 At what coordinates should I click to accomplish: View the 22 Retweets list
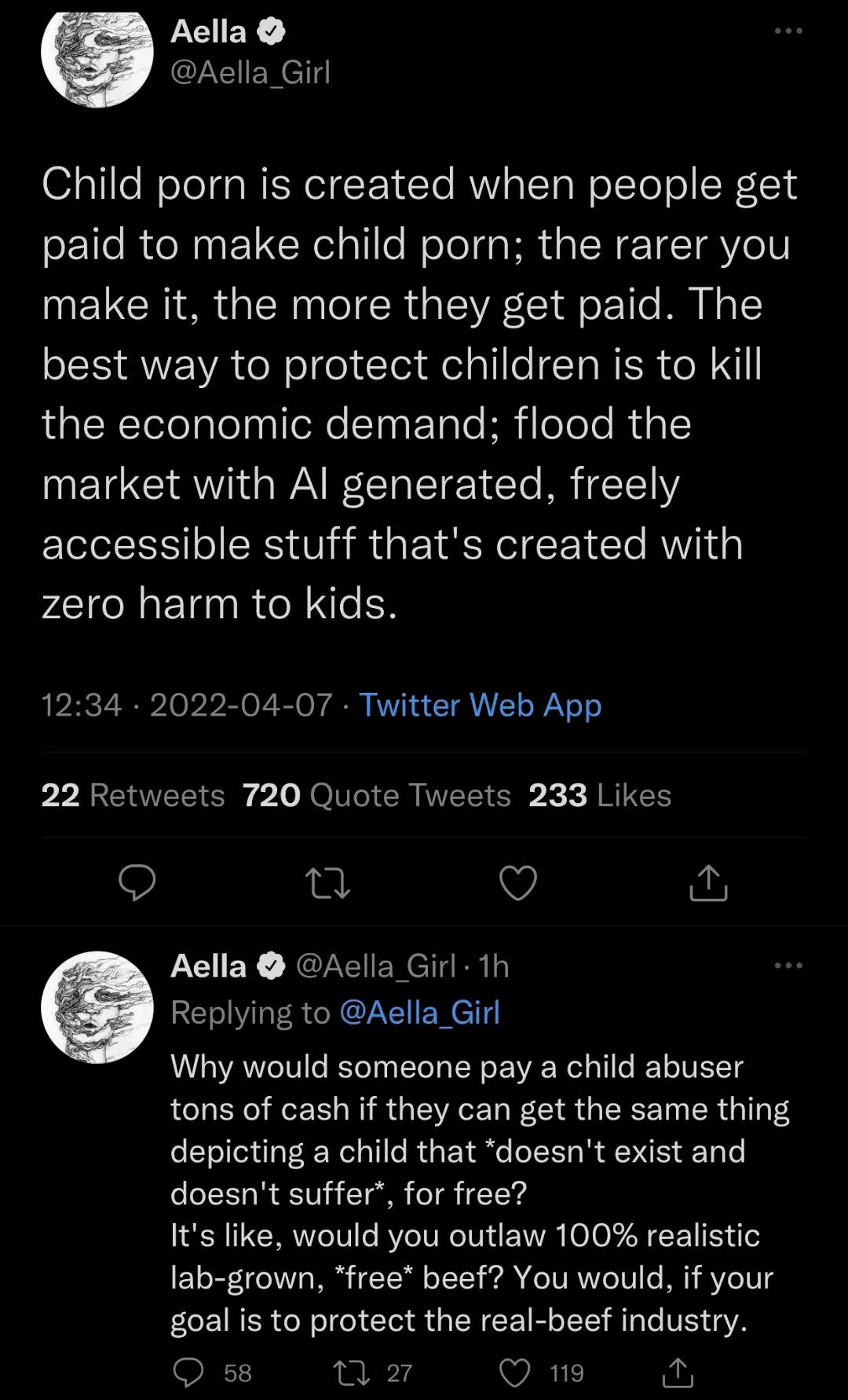(x=132, y=795)
